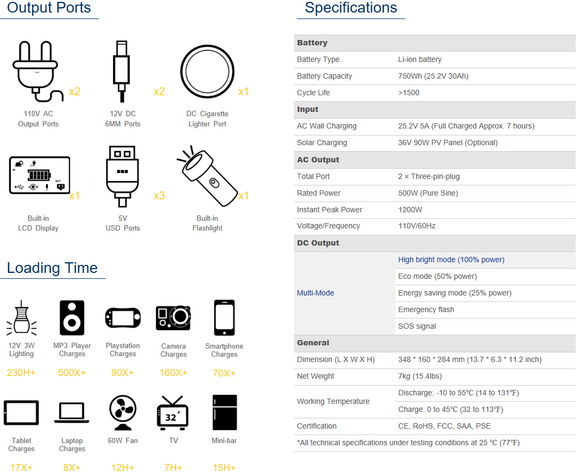Open the Multi-Mode link in DC Output
The image size is (577, 474).
315,293
